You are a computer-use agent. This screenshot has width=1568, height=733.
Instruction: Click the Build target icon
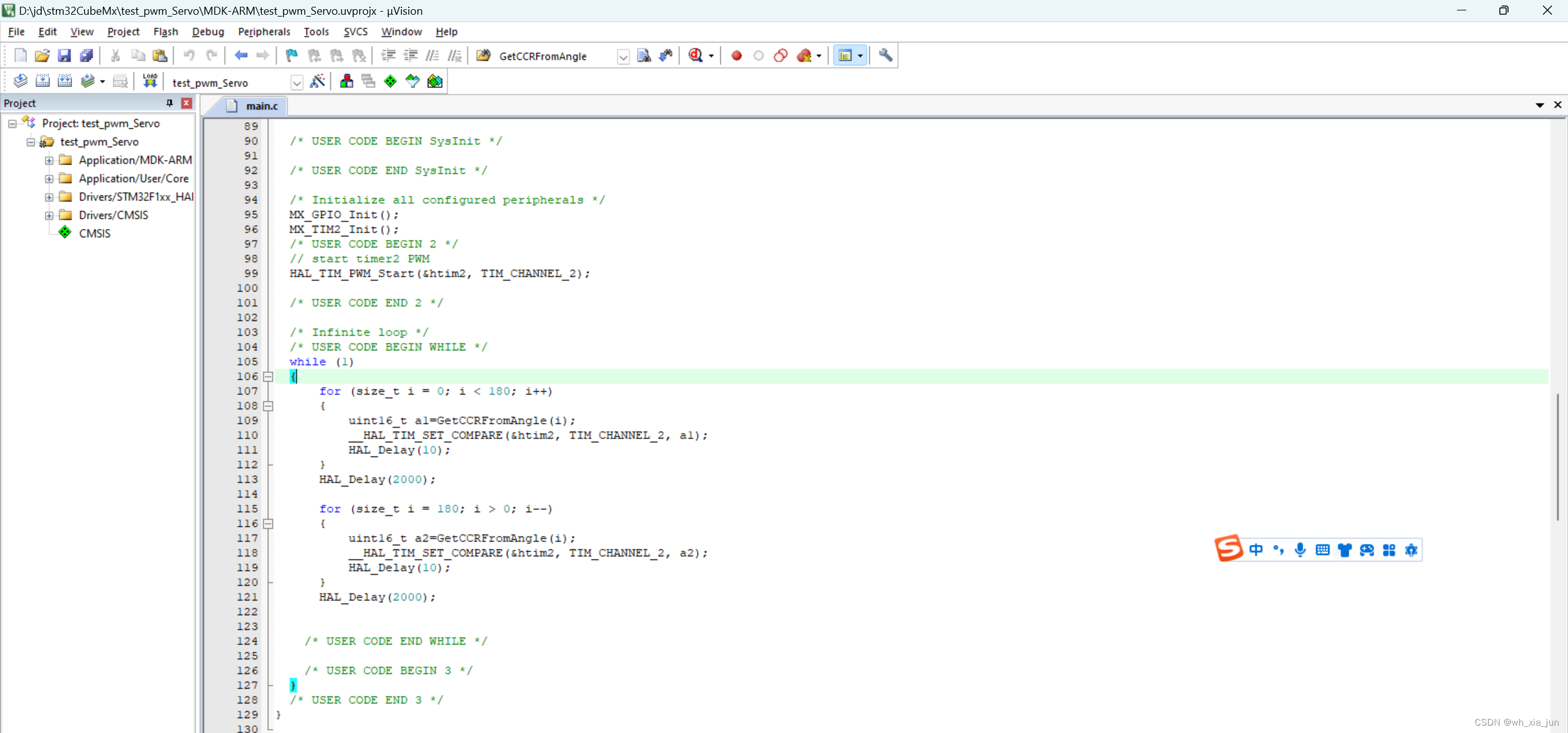coord(42,82)
